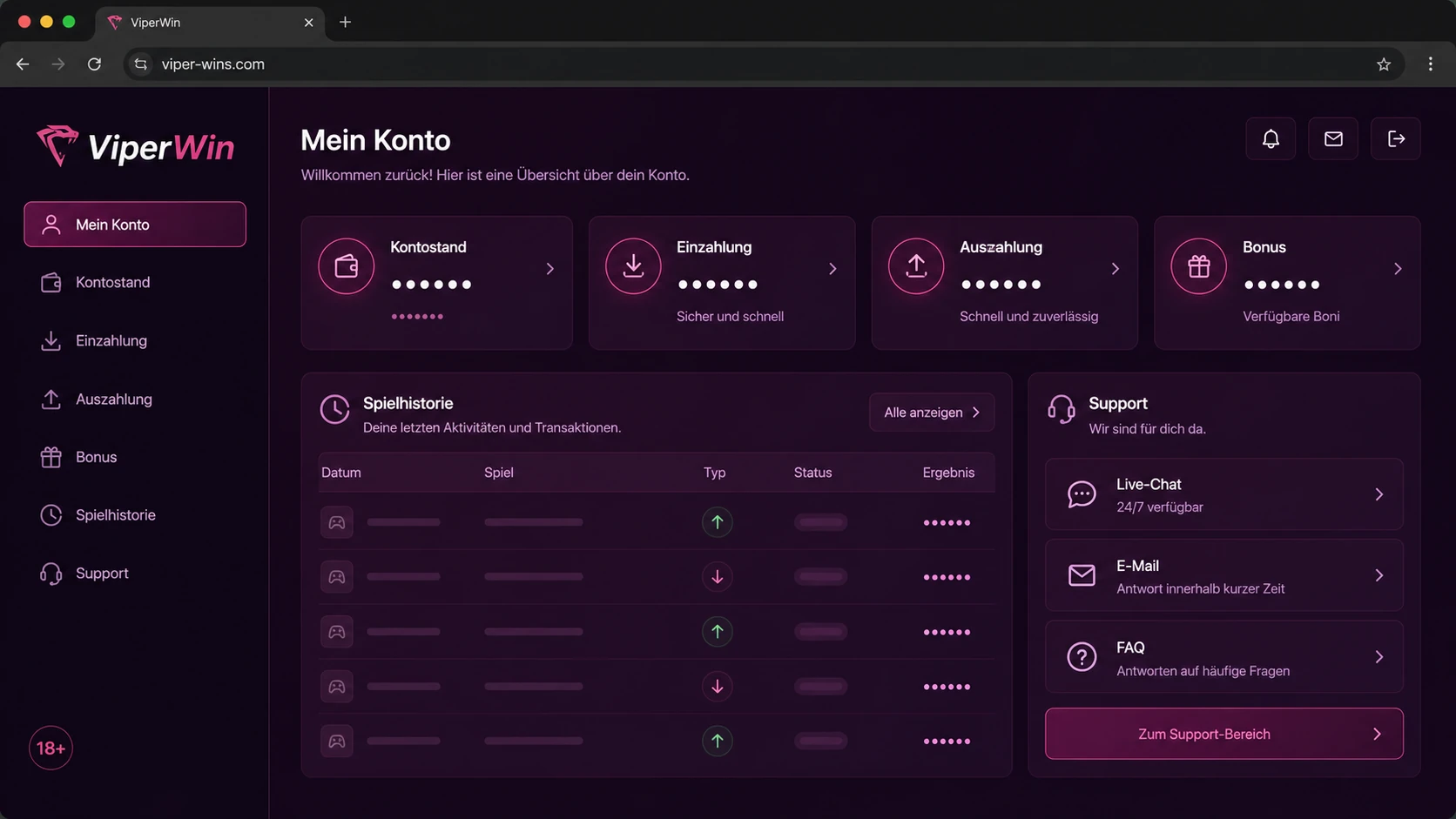
Task: Open E-Mail support via its chevron
Action: pos(1379,575)
